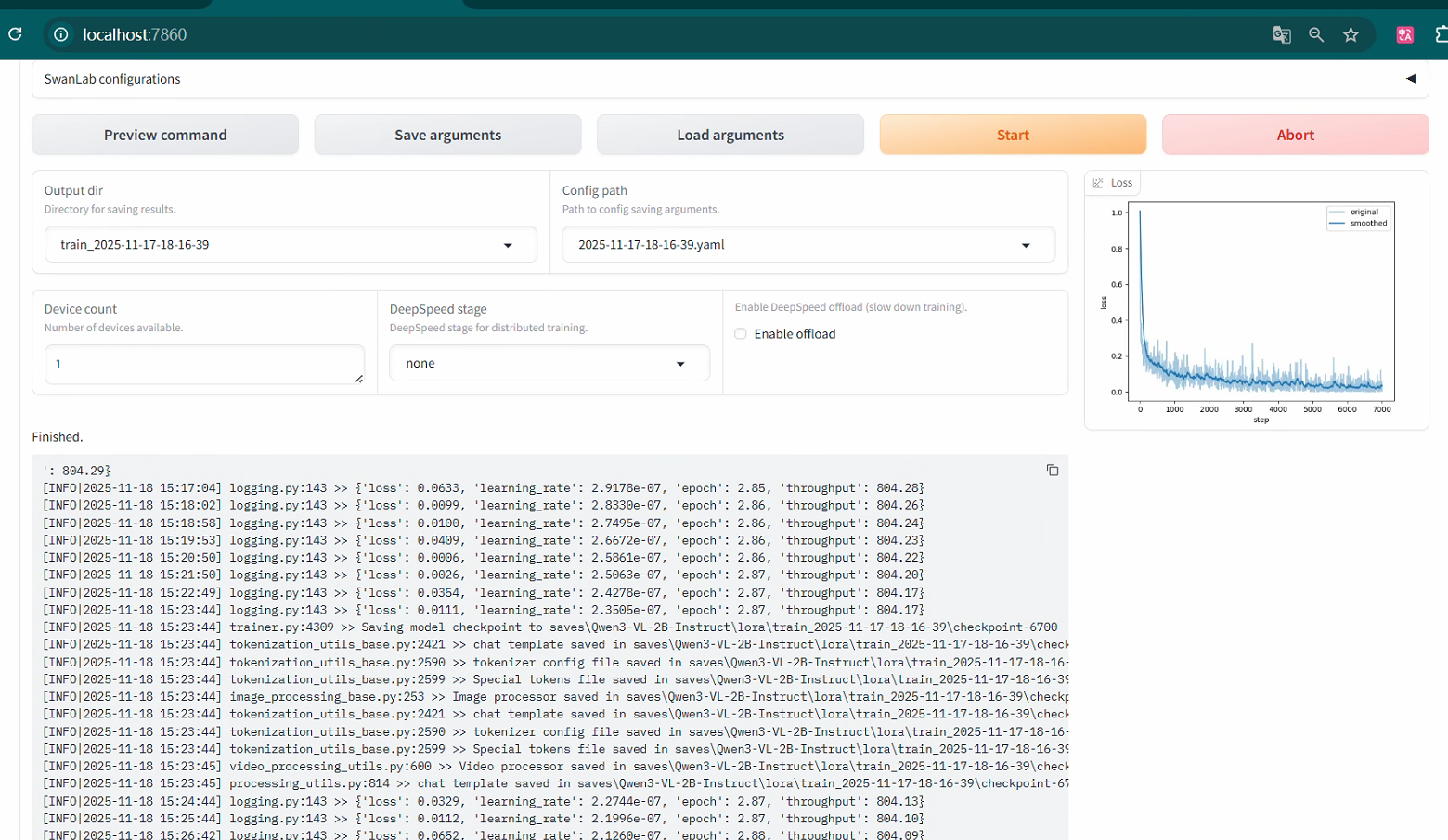The image size is (1448, 840).
Task: Copy the log output with the copy icon
Action: click(1053, 470)
